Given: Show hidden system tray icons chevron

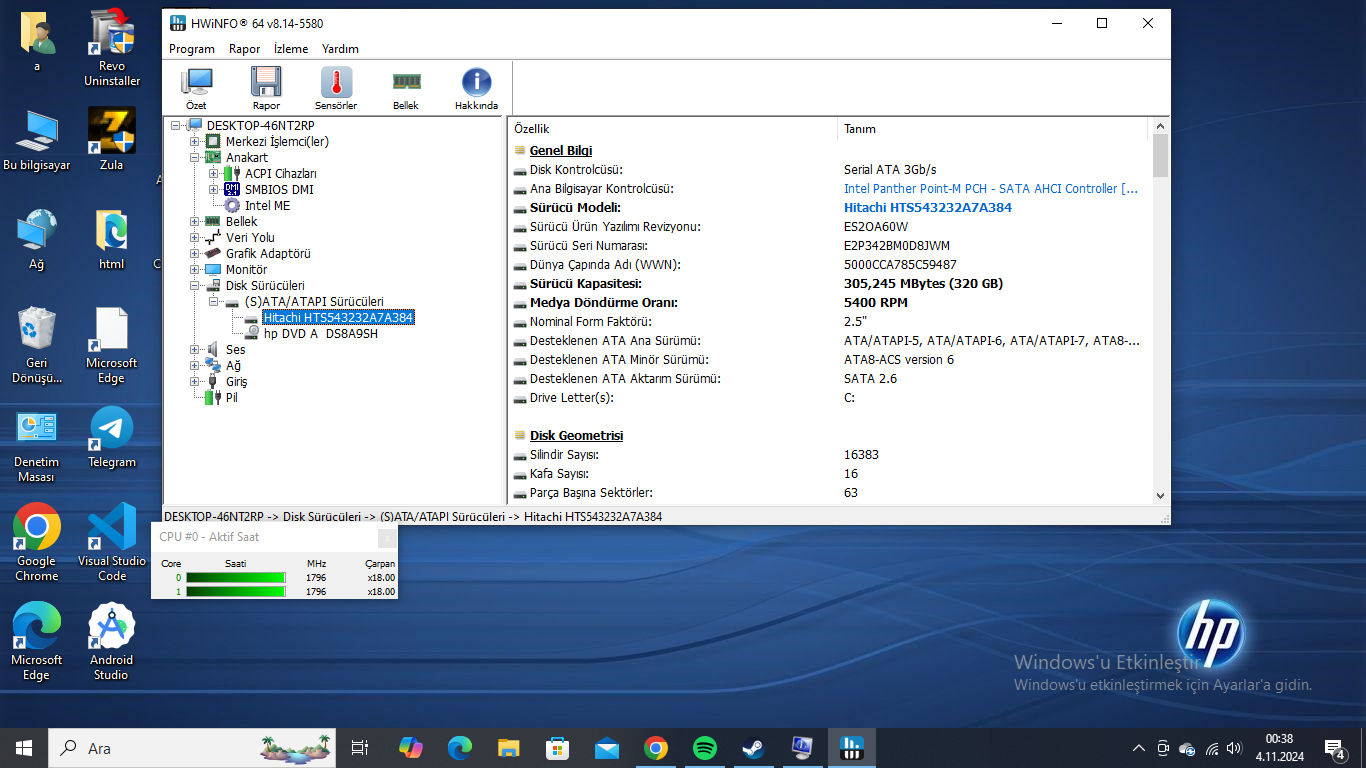Looking at the screenshot, I should point(1138,748).
